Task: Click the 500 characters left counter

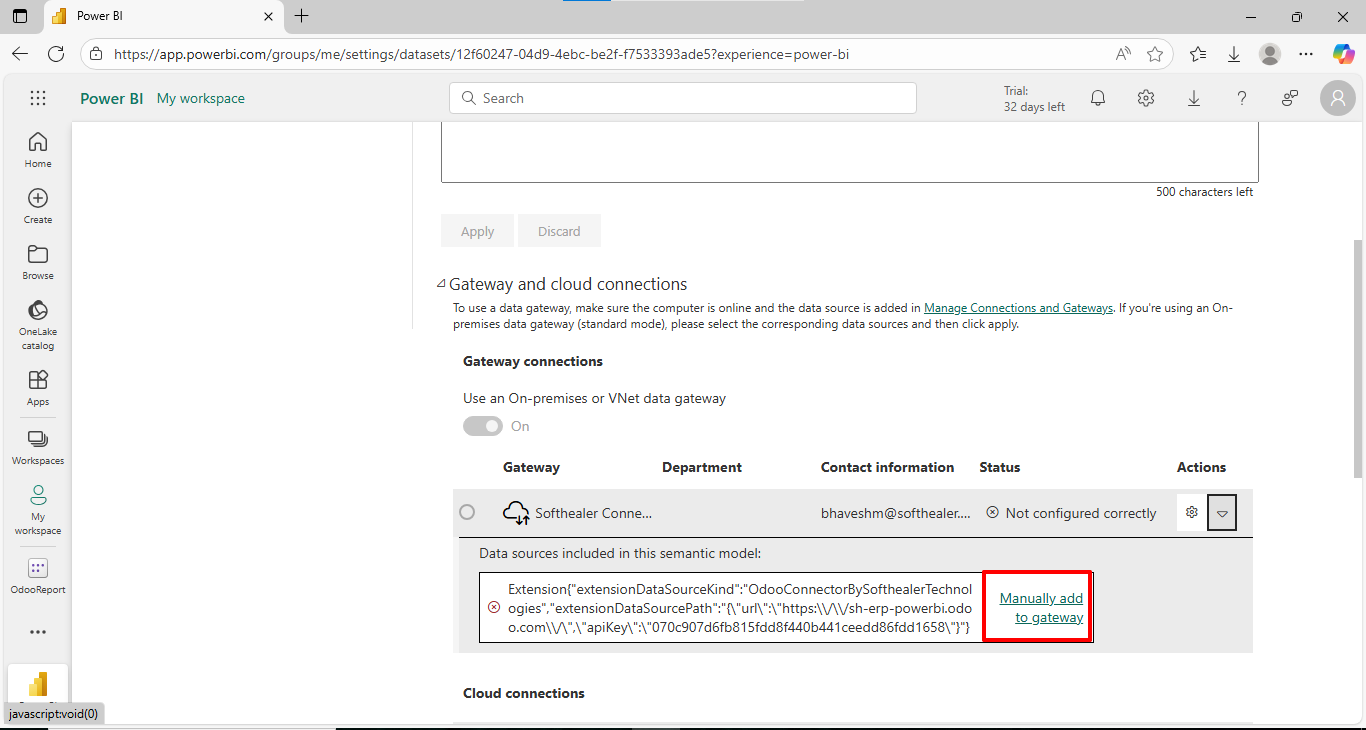Action: click(x=1204, y=192)
